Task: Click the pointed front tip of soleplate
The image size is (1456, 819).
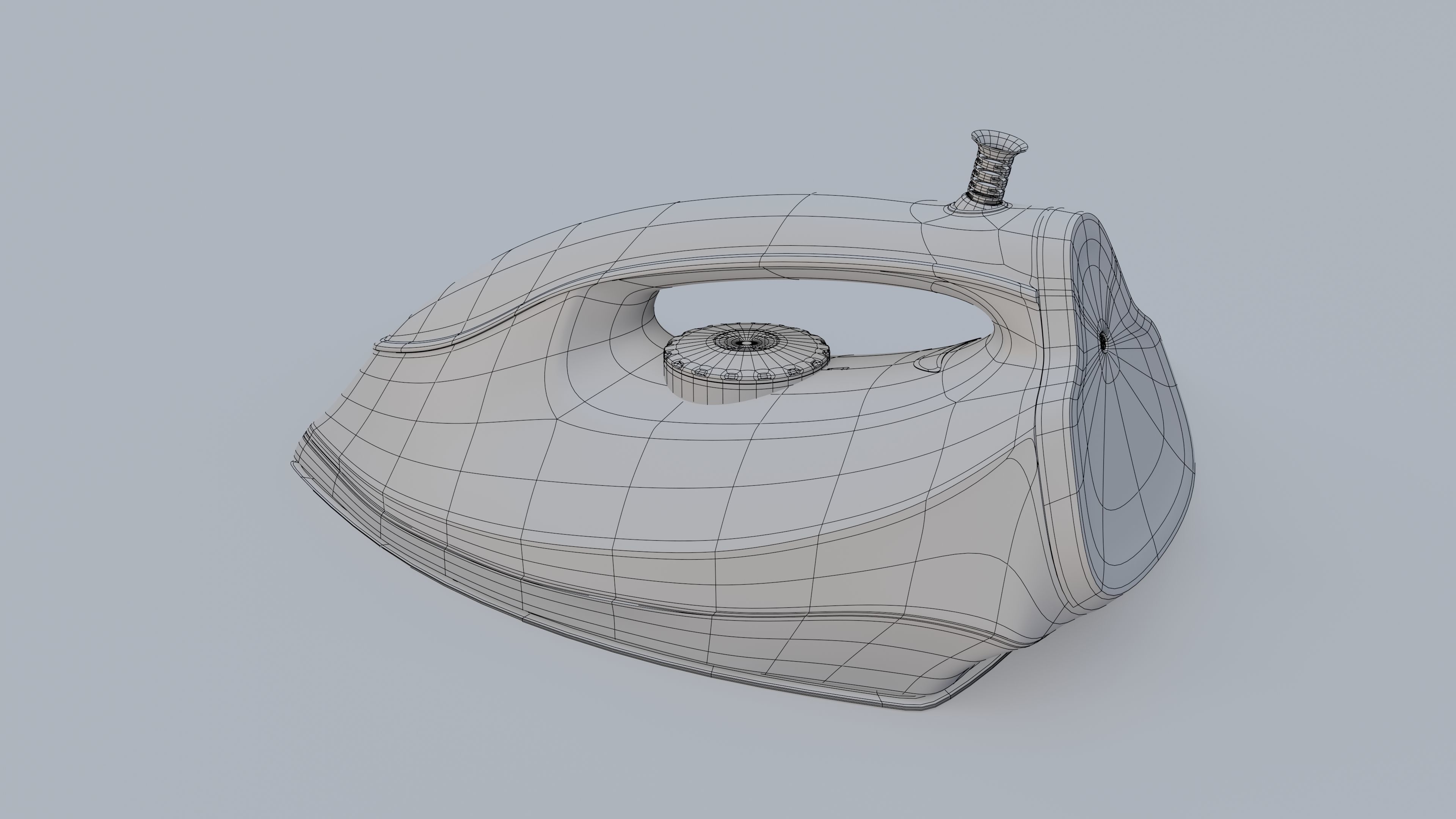Action: 295,466
